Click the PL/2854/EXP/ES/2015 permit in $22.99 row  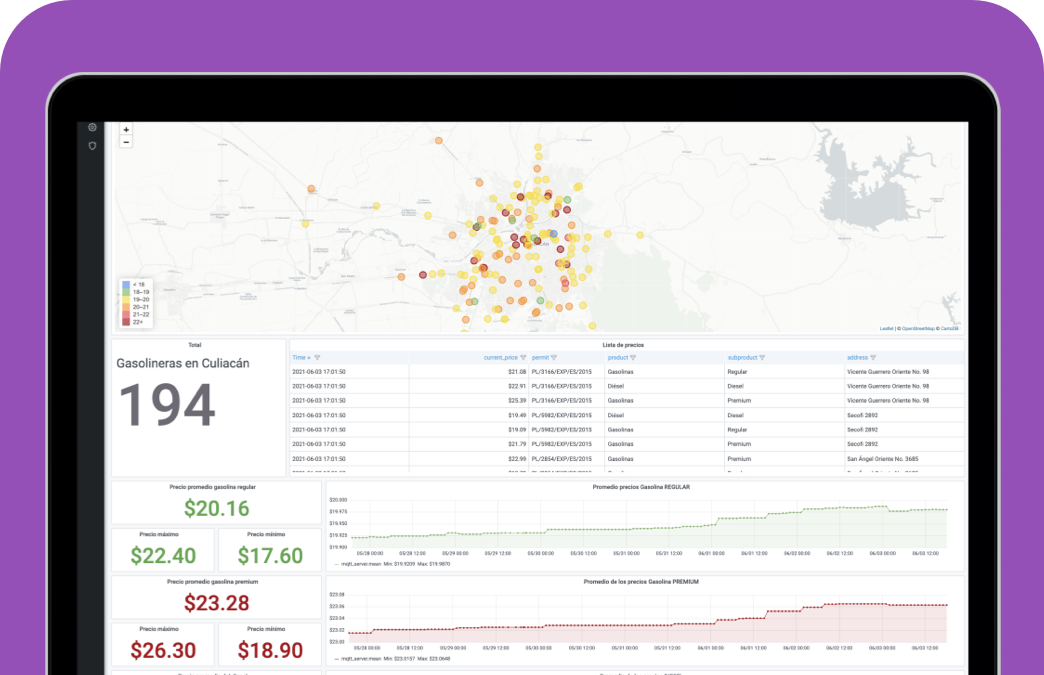pyautogui.click(x=561, y=459)
